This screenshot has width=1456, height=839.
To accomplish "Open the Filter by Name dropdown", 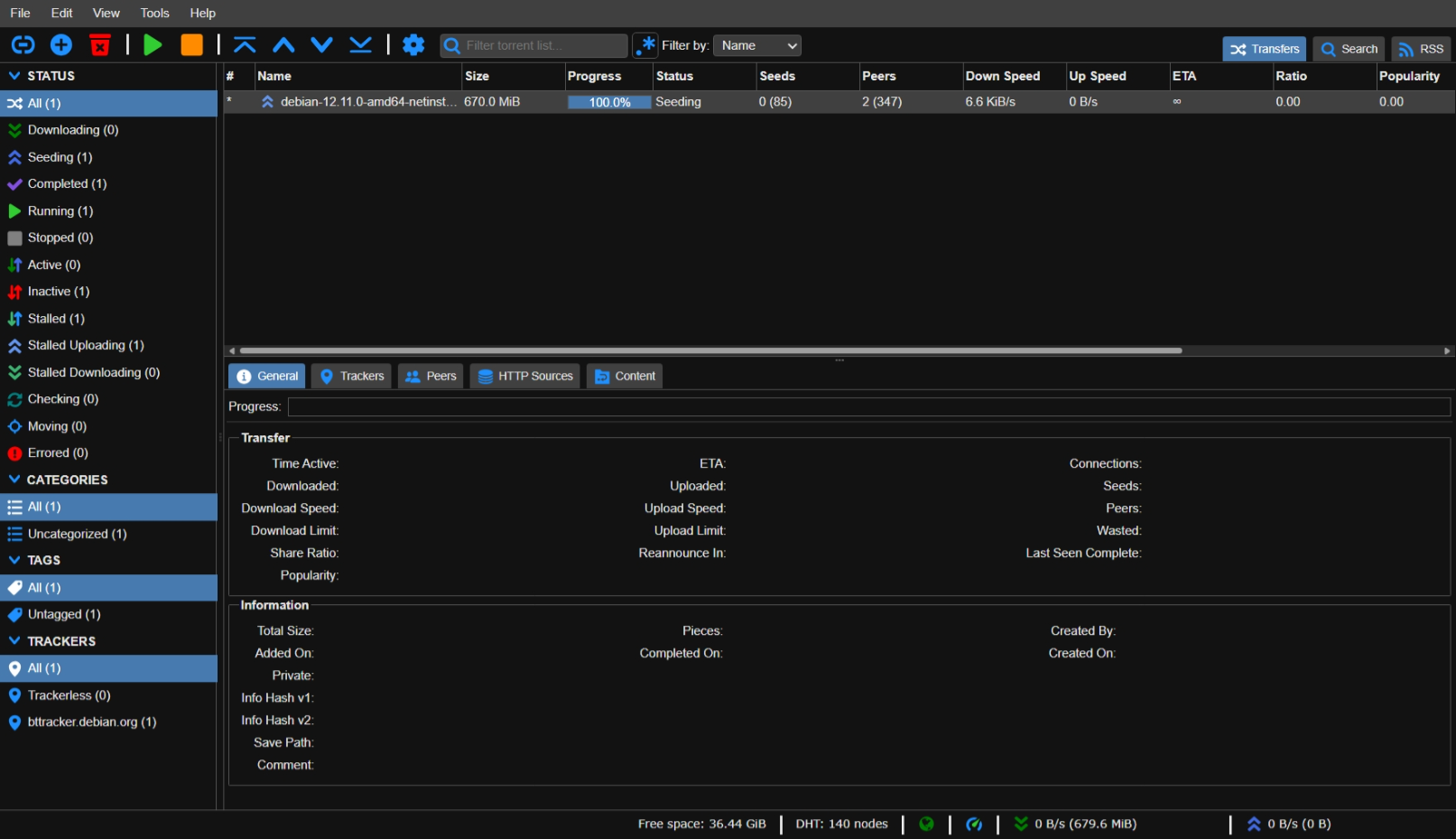I will click(757, 45).
